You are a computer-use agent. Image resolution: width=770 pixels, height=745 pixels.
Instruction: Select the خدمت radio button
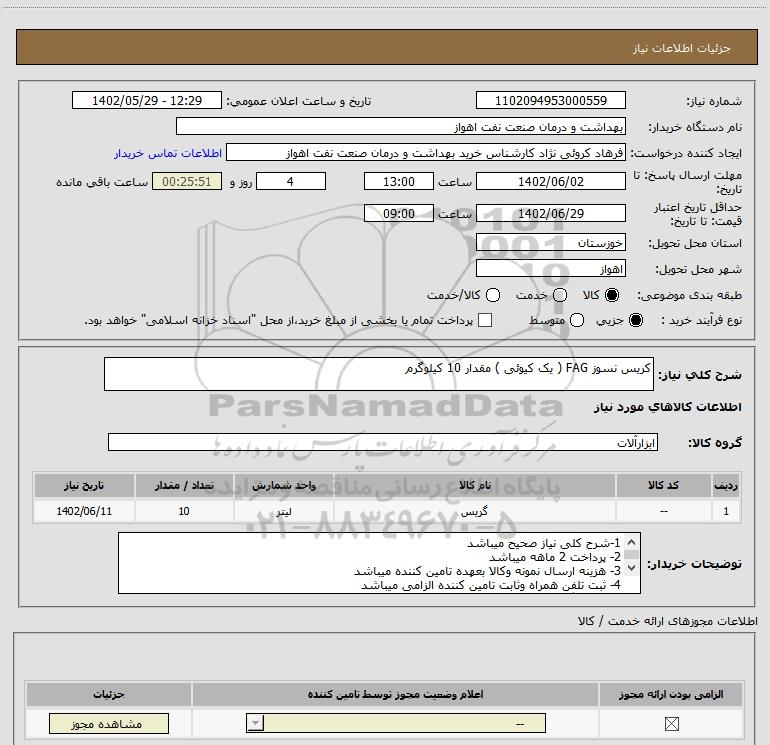coord(560,295)
